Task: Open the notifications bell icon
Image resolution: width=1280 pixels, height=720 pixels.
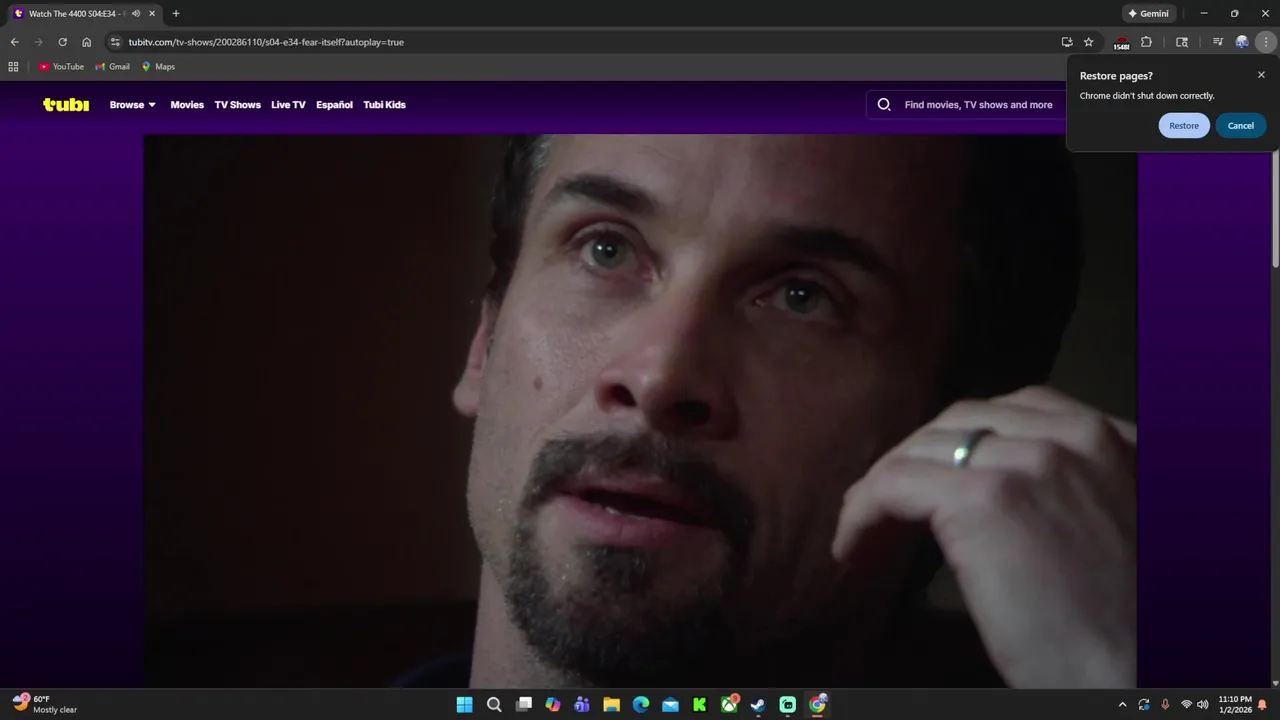Action: click(x=1262, y=705)
